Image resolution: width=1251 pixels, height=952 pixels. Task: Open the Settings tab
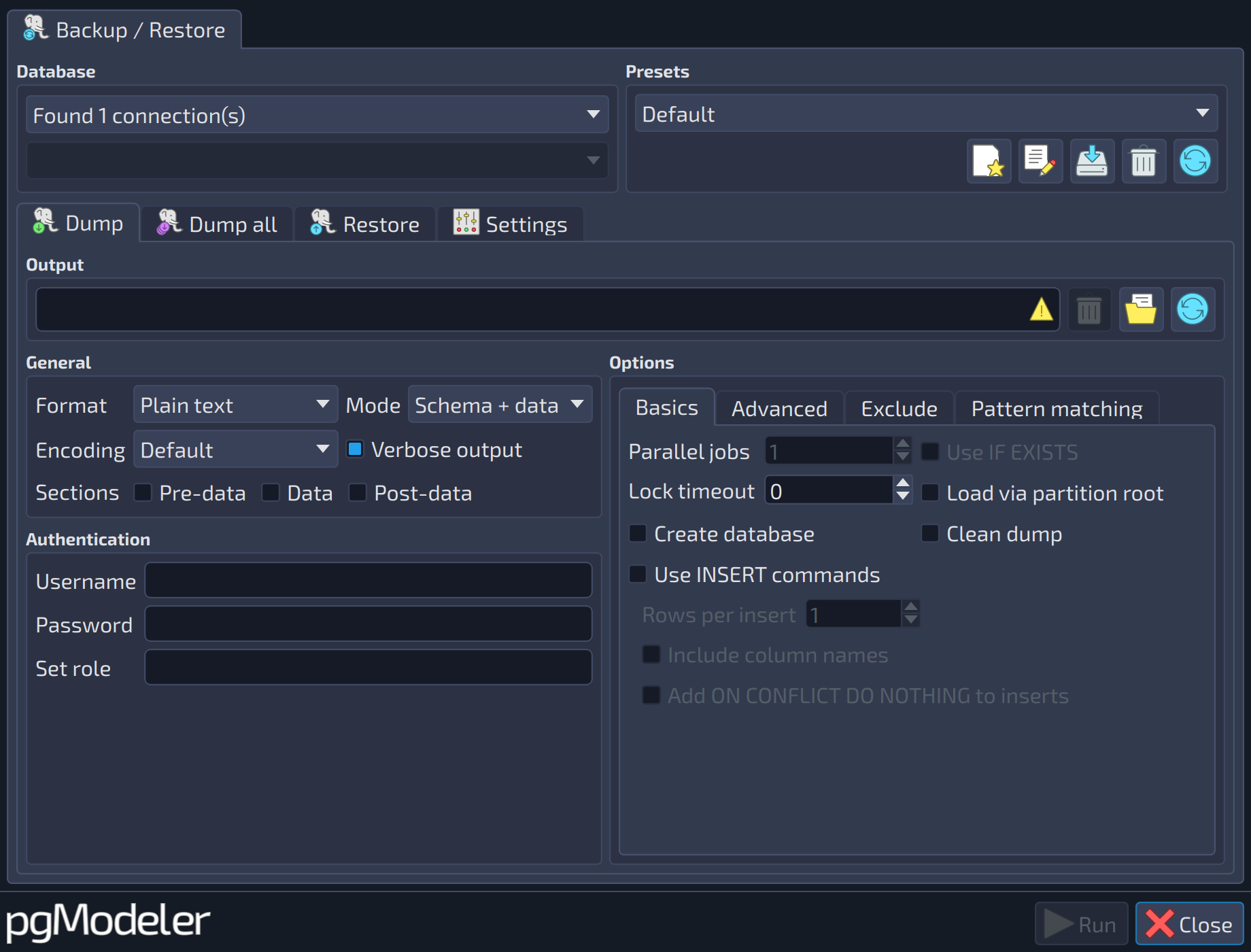pyautogui.click(x=511, y=224)
